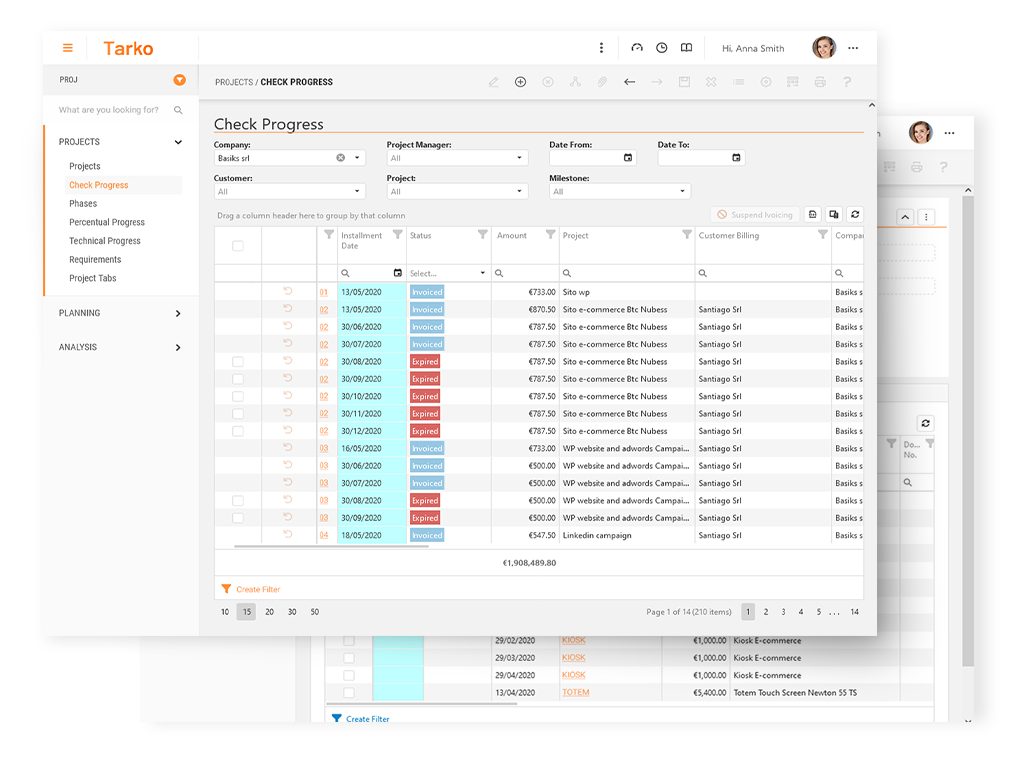Viewport: 1024px width, 780px height.
Task: Open the dashboard gauge icon in header
Action: click(637, 48)
